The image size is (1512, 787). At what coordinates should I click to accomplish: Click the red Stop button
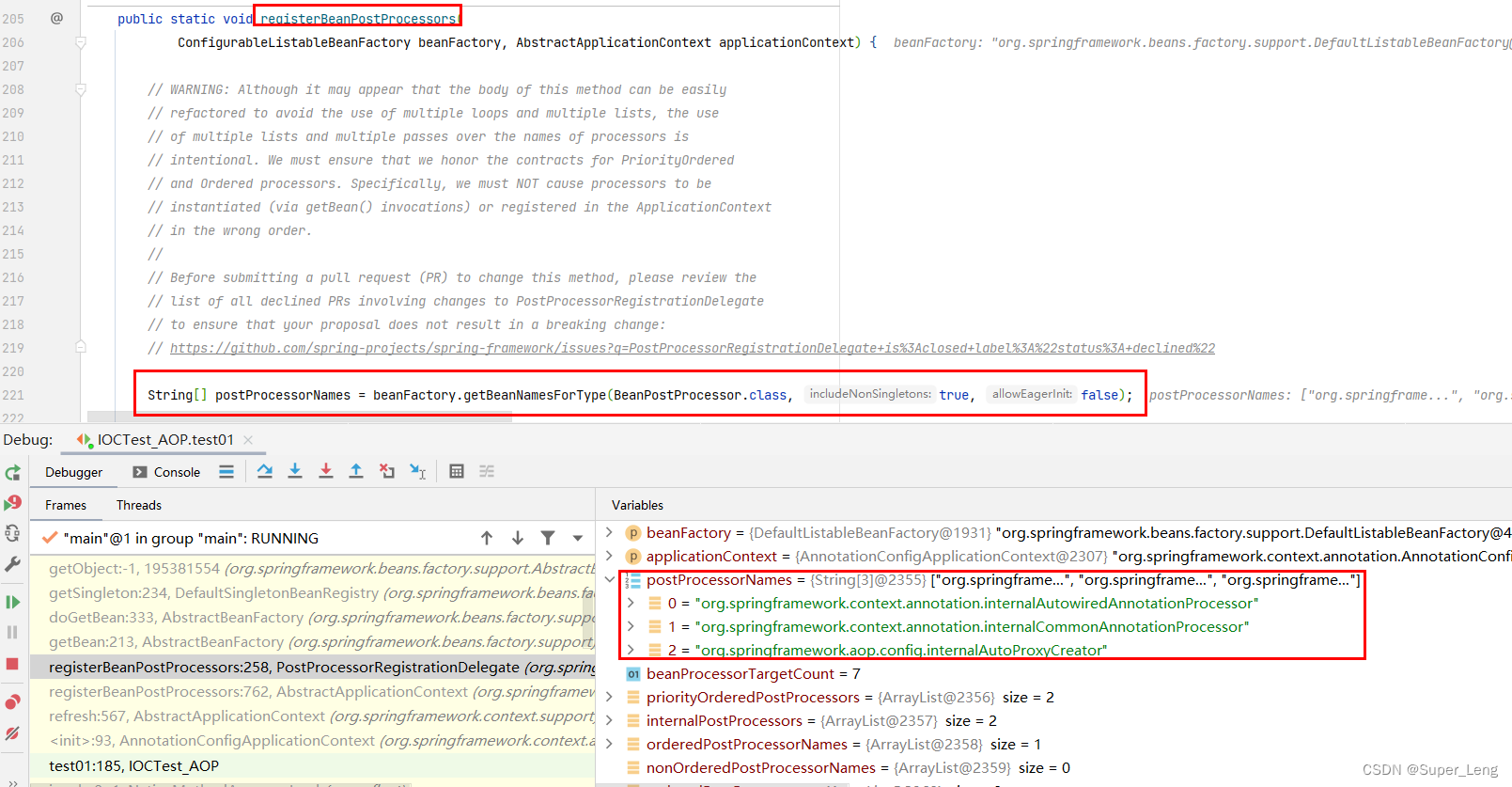[12, 664]
